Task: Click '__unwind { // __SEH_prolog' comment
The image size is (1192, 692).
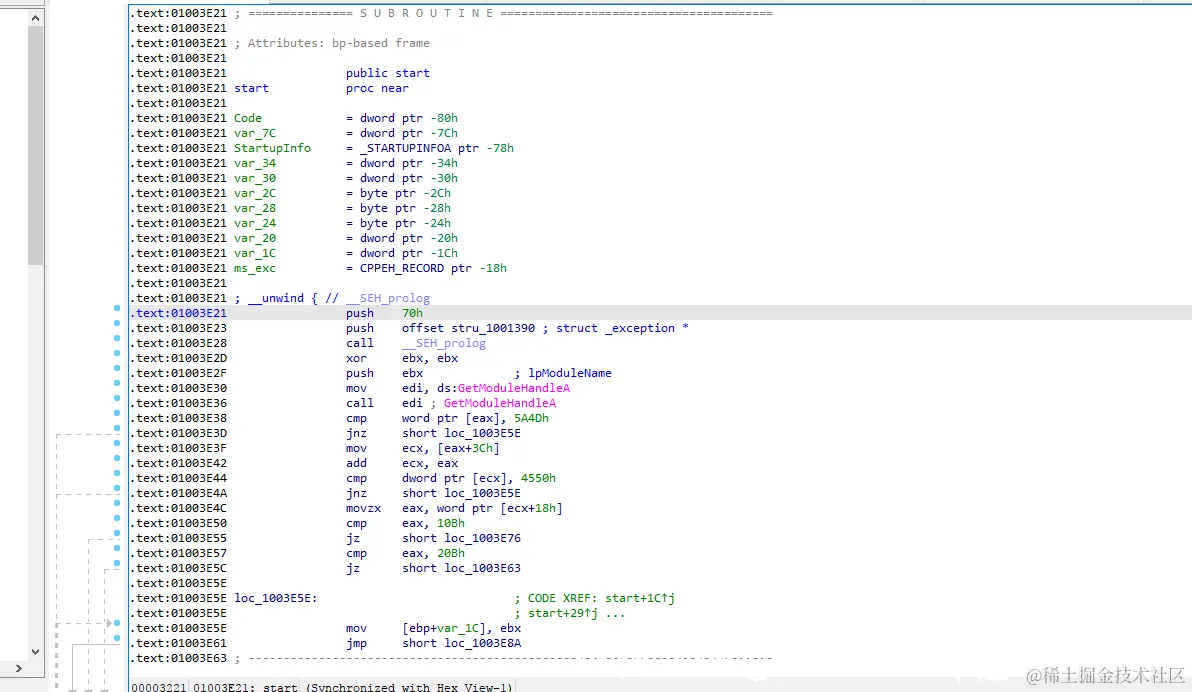Action: [339, 298]
